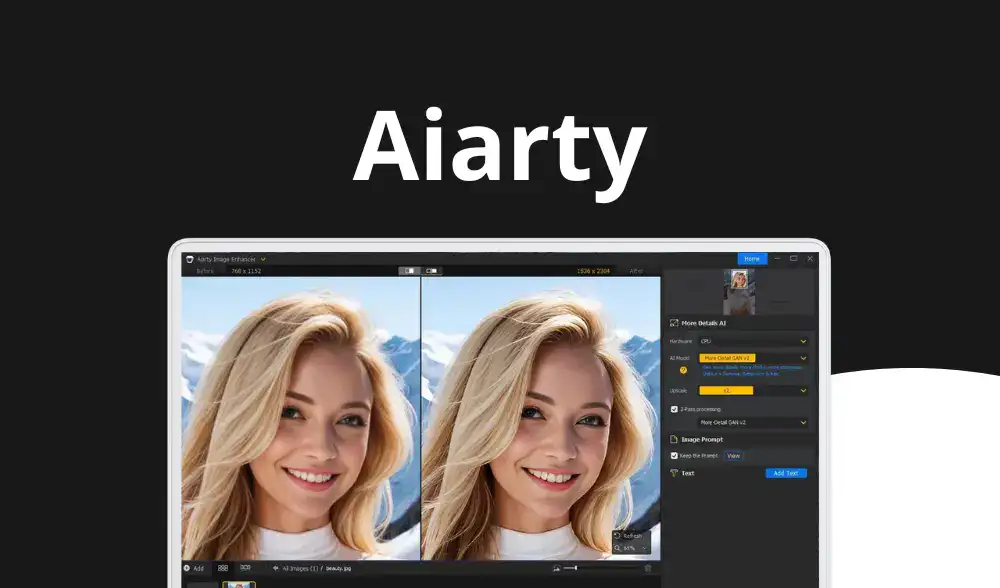
Task: Select the split before/after view icon
Action: [x=409, y=271]
